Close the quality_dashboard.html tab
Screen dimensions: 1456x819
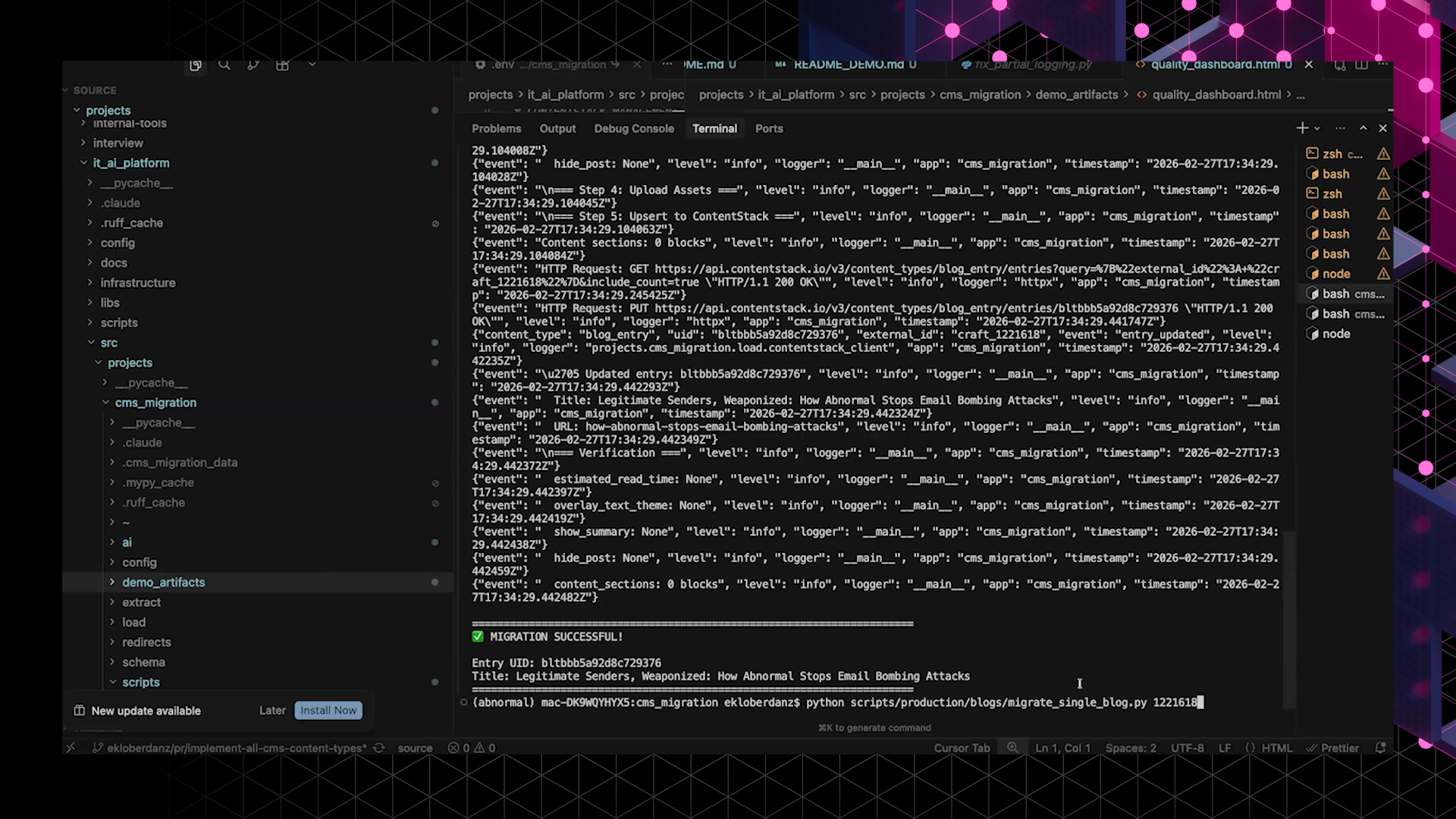[1309, 65]
